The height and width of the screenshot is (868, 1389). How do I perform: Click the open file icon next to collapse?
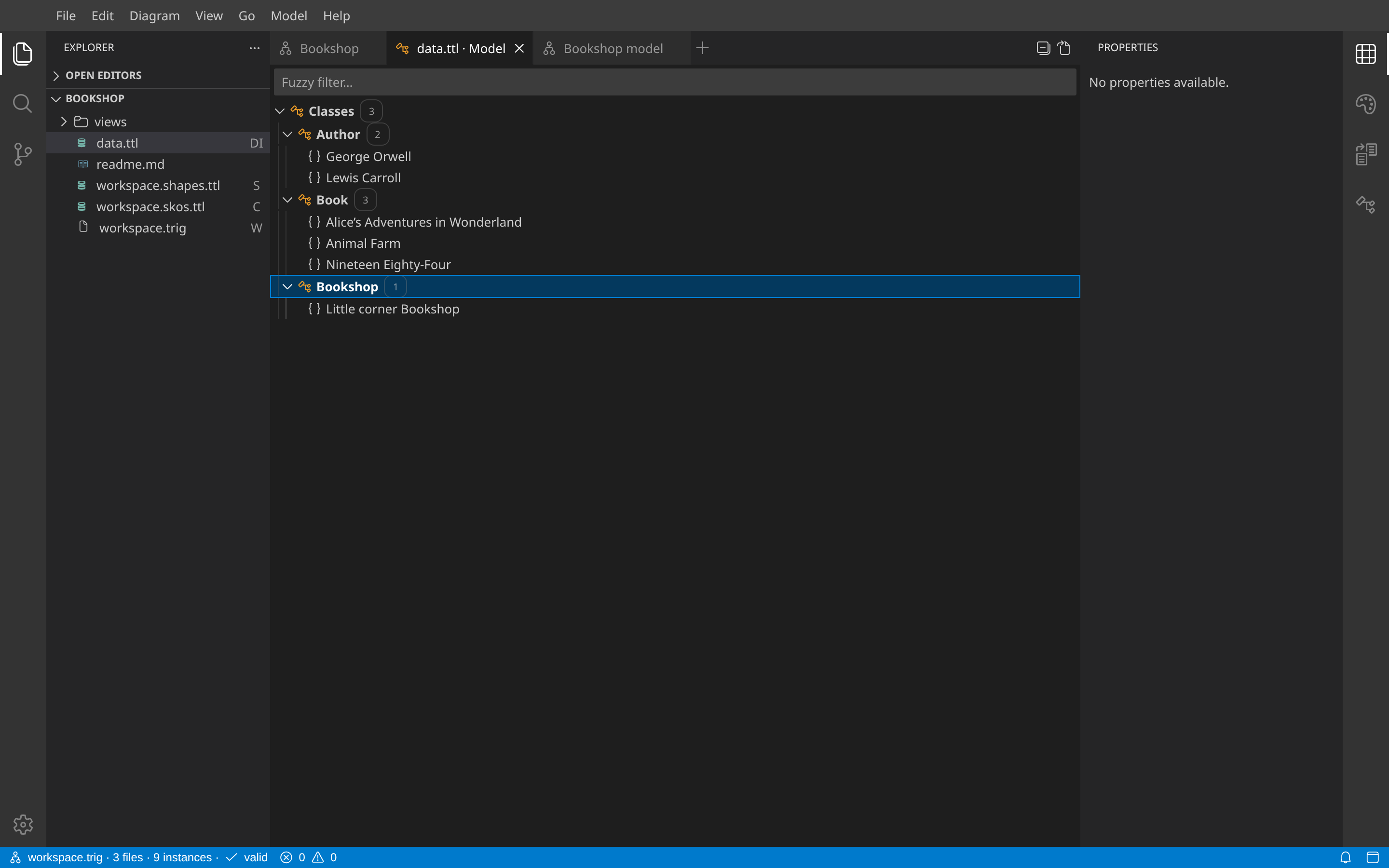coord(1064,48)
